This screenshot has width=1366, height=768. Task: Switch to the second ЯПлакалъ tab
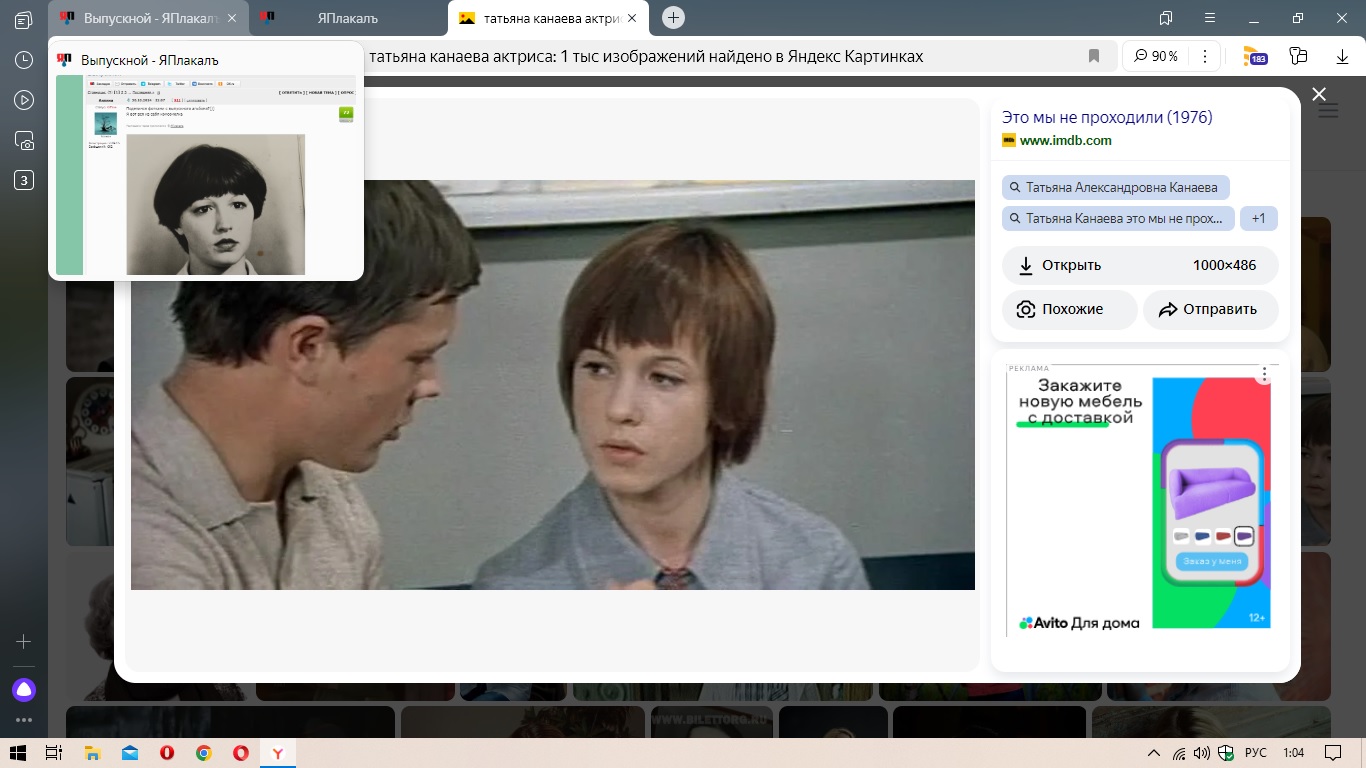point(346,18)
